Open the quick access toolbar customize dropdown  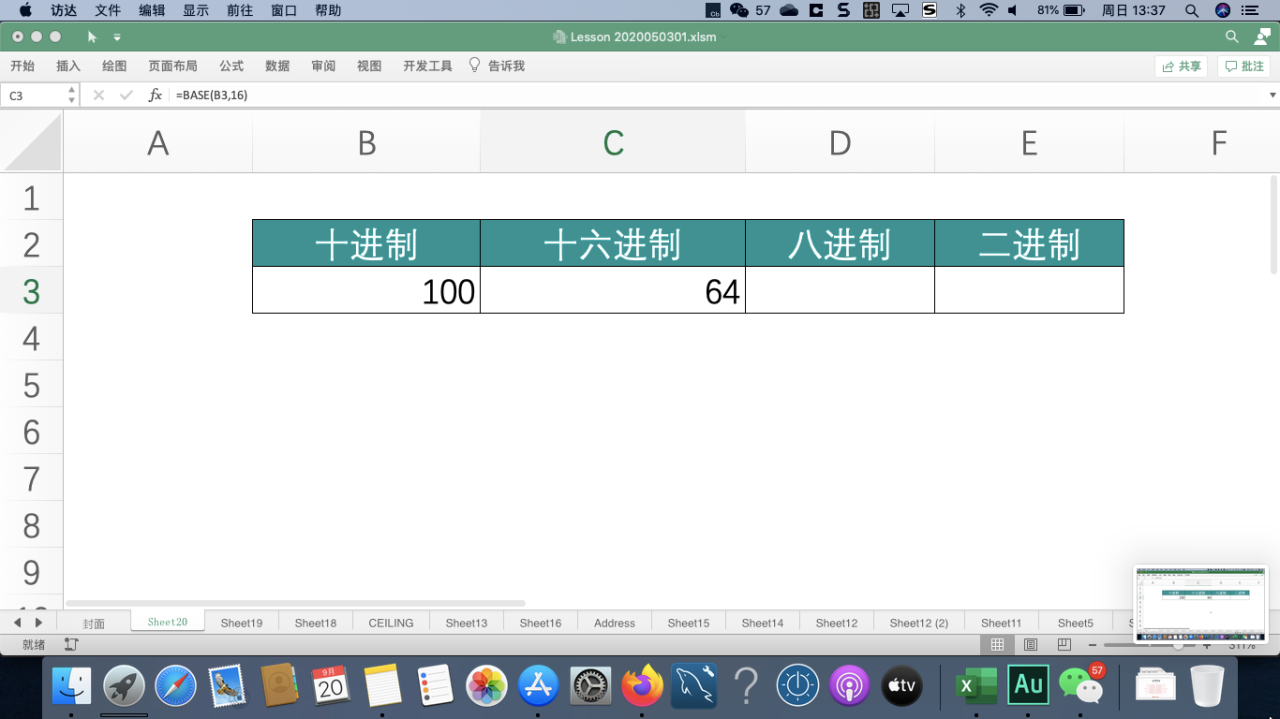pyautogui.click(x=117, y=37)
